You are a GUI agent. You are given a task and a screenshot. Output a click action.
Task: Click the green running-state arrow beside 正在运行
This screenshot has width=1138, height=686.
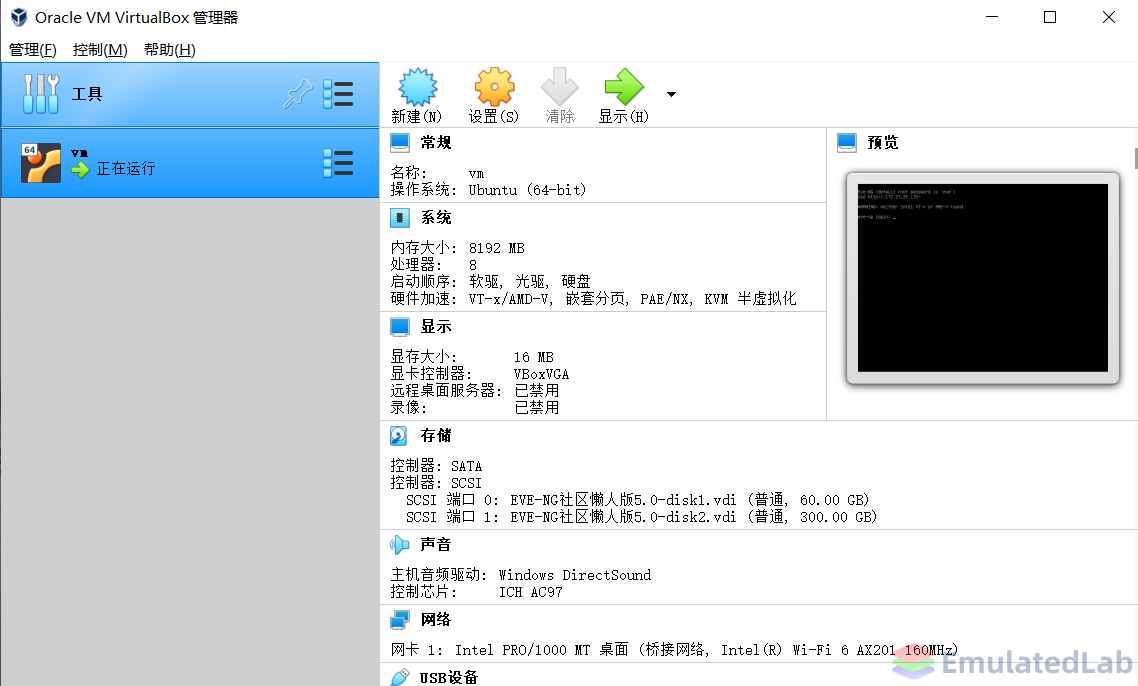81,169
